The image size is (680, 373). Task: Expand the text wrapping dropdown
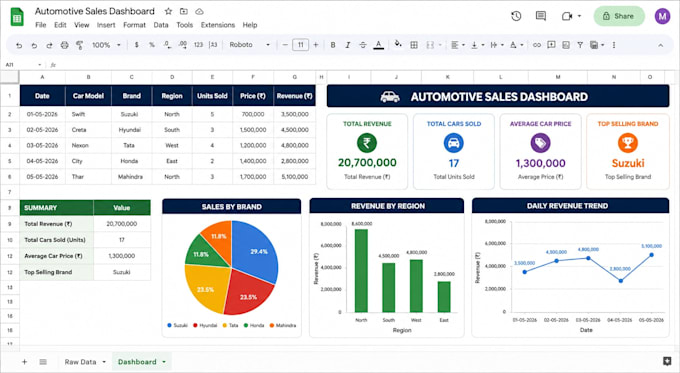(502, 45)
